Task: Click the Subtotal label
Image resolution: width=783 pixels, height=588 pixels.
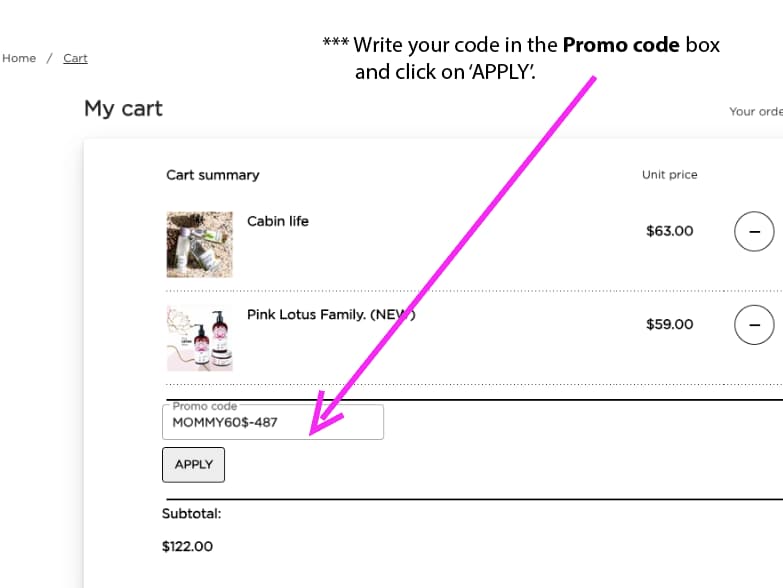Action: point(191,514)
